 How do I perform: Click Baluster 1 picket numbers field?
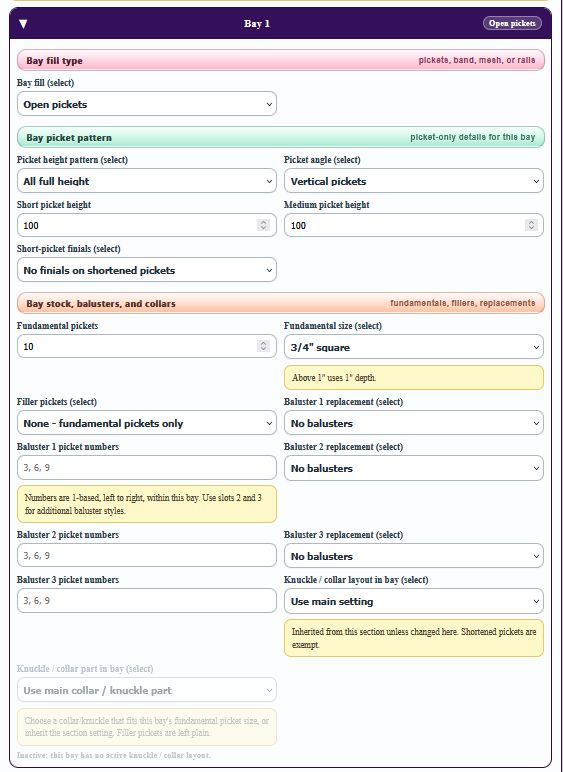point(147,467)
